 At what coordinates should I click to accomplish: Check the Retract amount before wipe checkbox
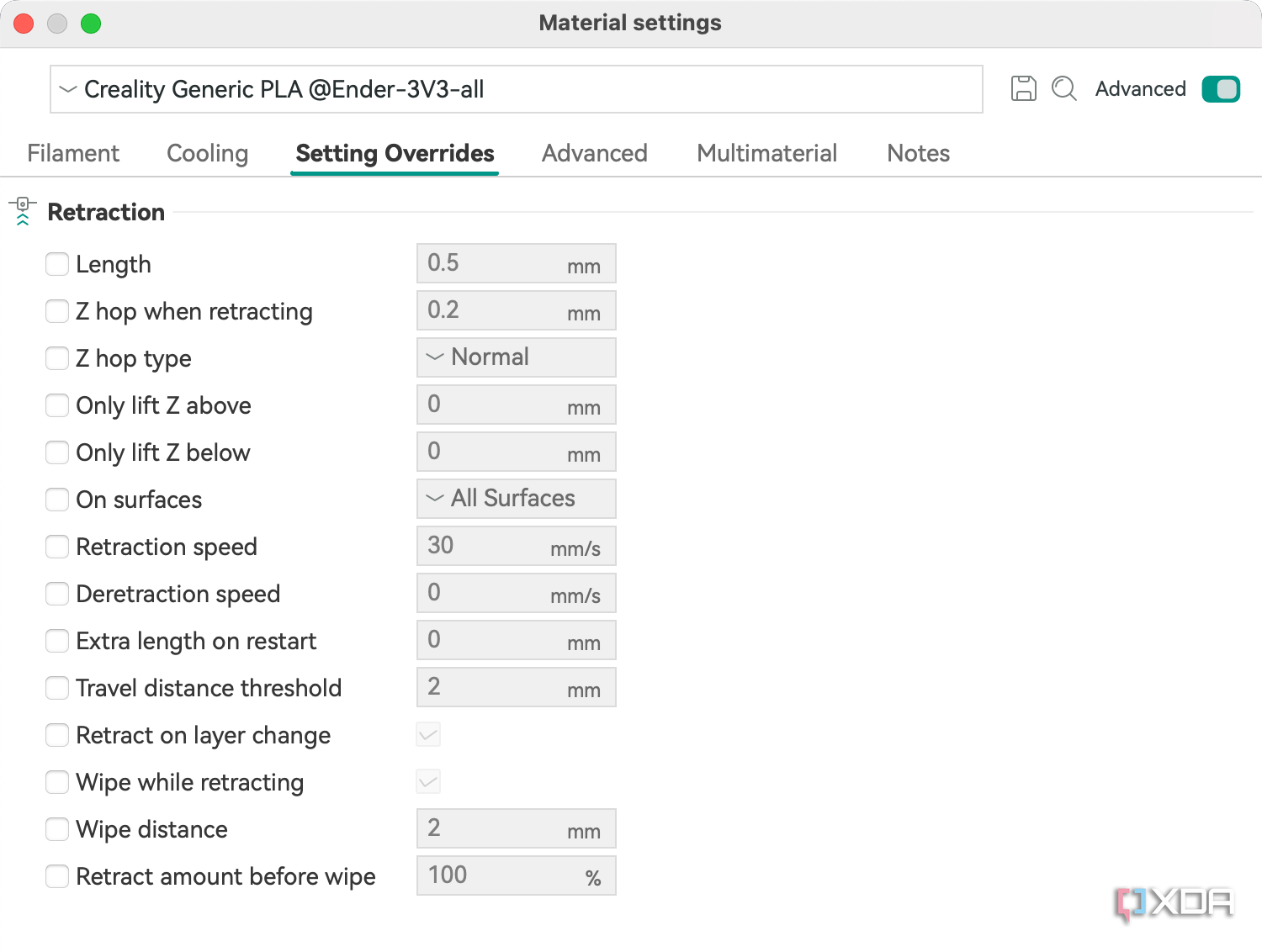[x=57, y=876]
